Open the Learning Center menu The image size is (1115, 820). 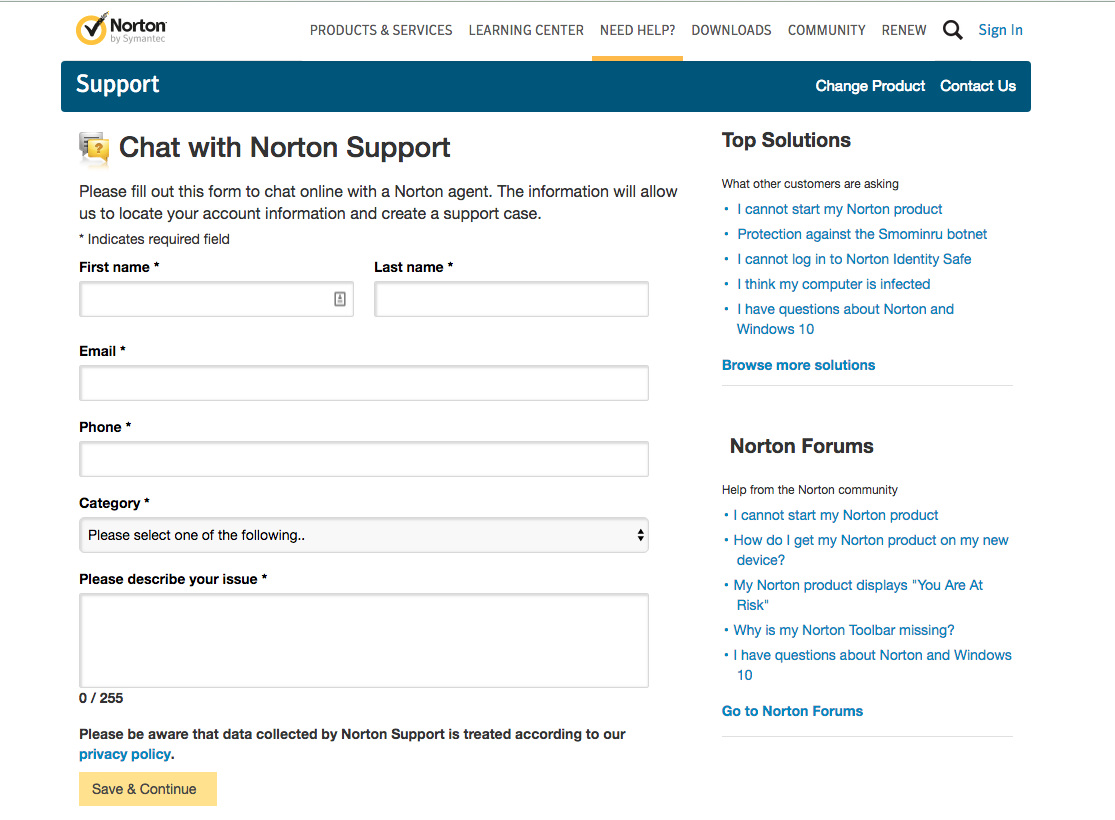coord(526,30)
